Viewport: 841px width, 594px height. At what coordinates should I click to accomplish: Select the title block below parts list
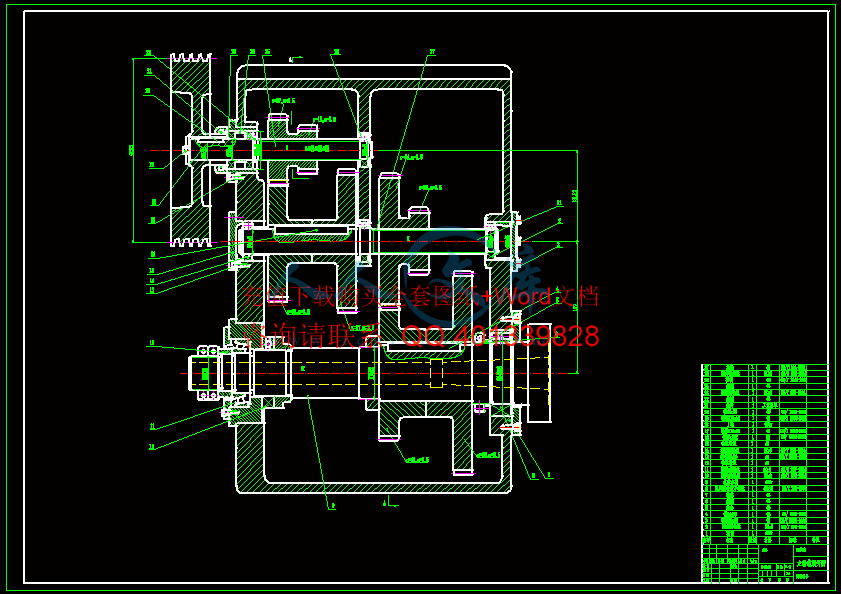point(765,563)
